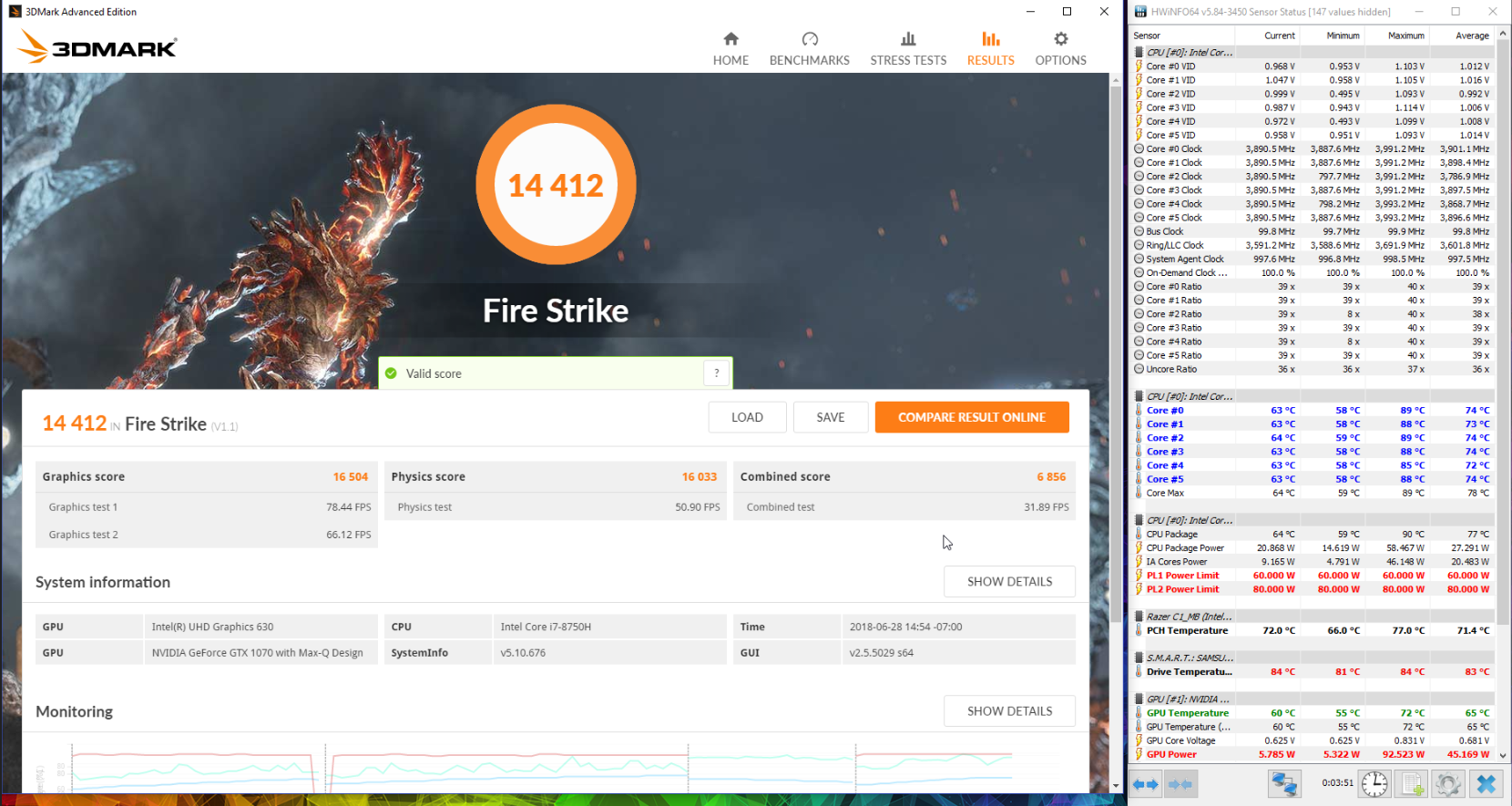Click the 3DMark scrollbar up arrow
Screen dimensions: 1512x806
[x=1116, y=80]
